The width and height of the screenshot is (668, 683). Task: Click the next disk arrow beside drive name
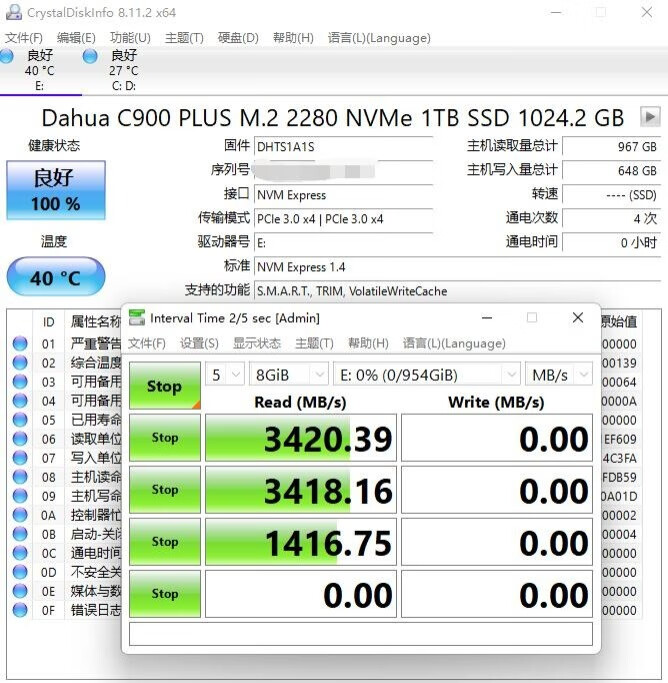650,117
